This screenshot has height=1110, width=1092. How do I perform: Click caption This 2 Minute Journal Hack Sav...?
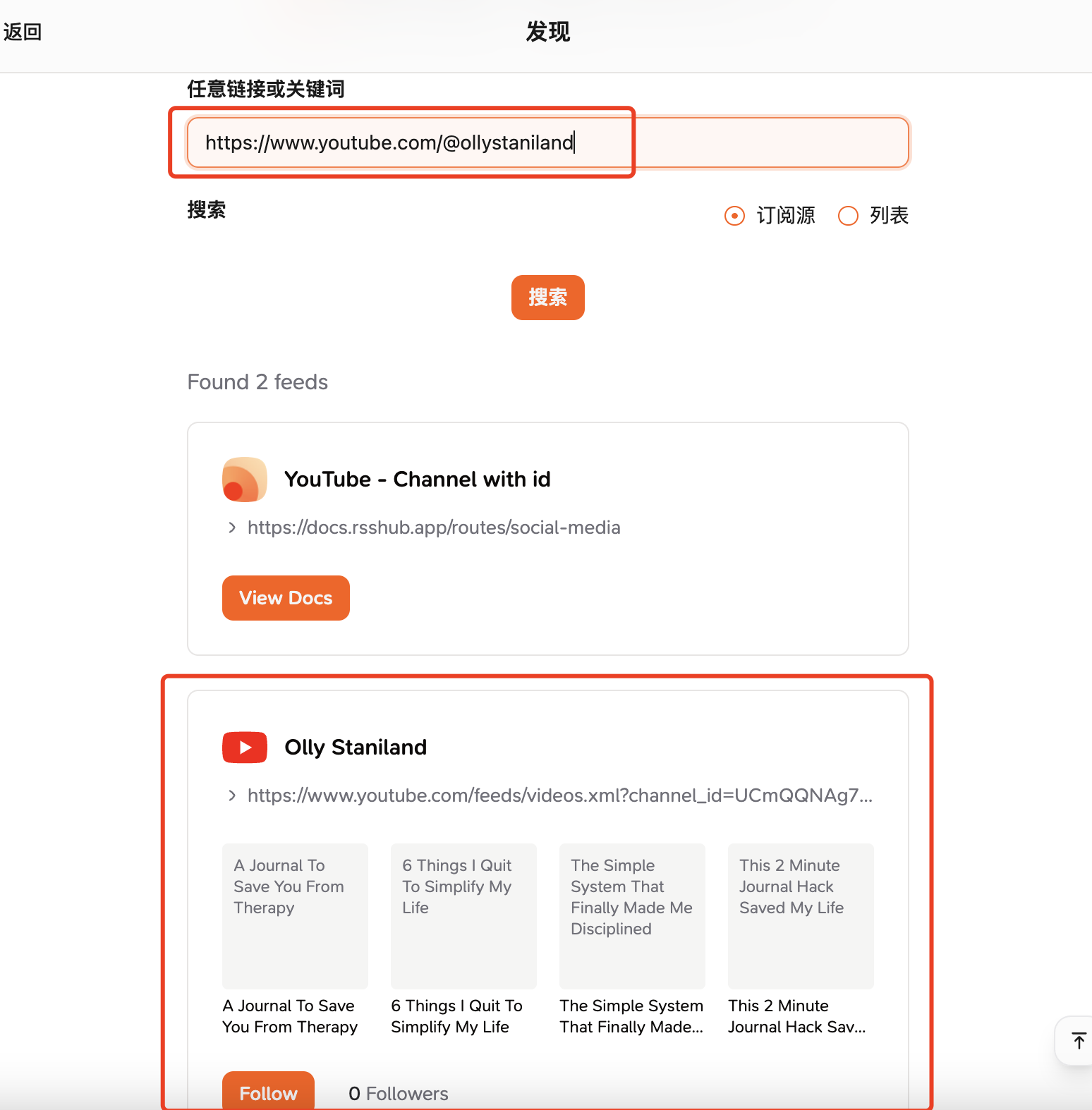click(797, 1016)
